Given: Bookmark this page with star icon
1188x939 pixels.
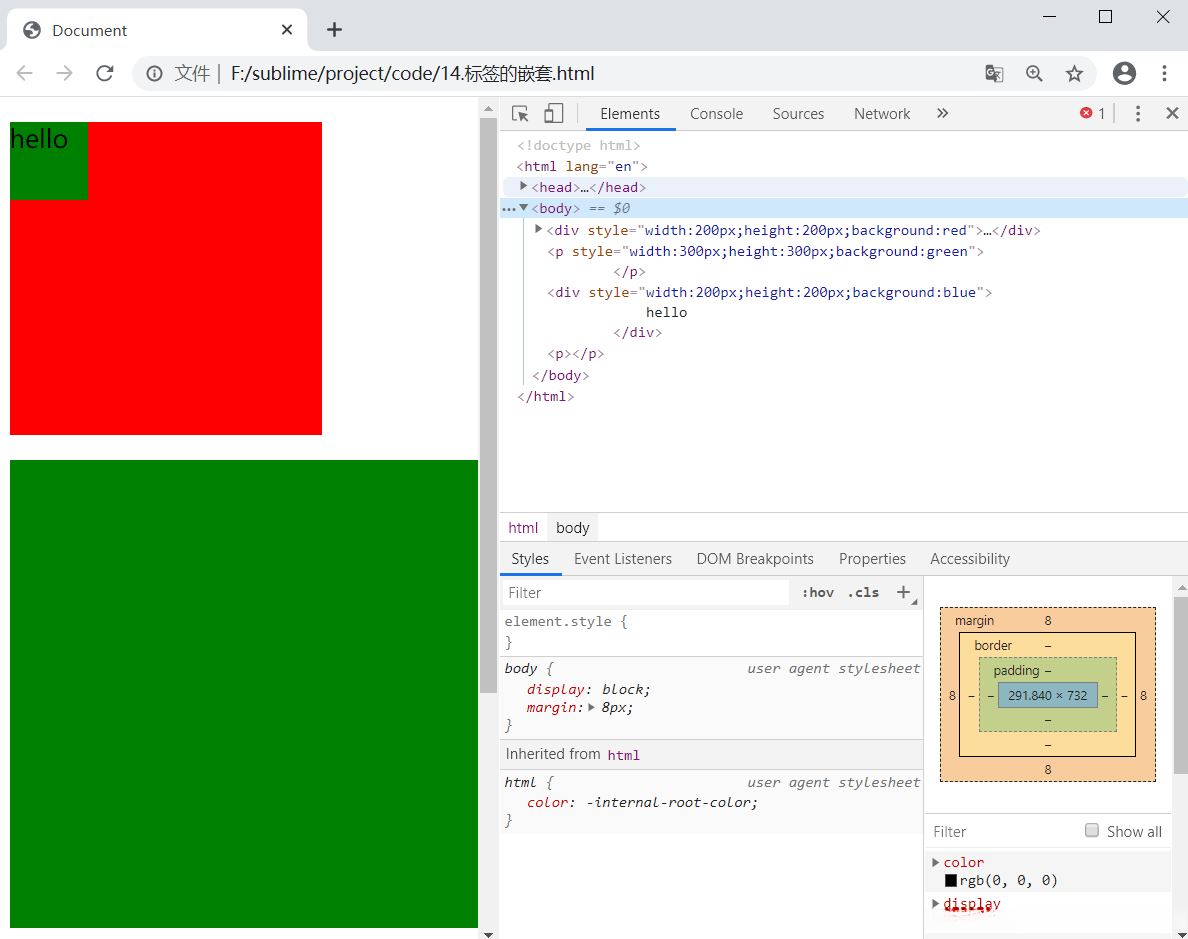Looking at the screenshot, I should coord(1074,73).
